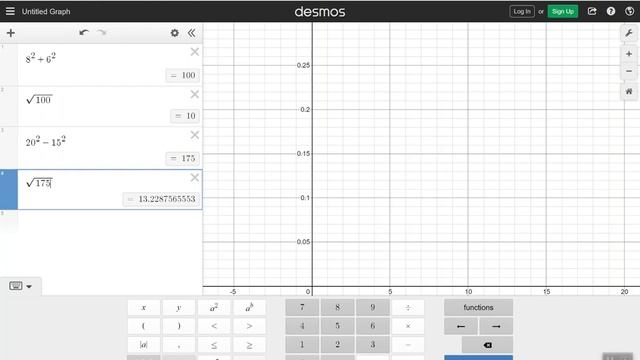Toggle the on-screen keyboard dropdown
The image size is (640, 360).
tap(20, 286)
